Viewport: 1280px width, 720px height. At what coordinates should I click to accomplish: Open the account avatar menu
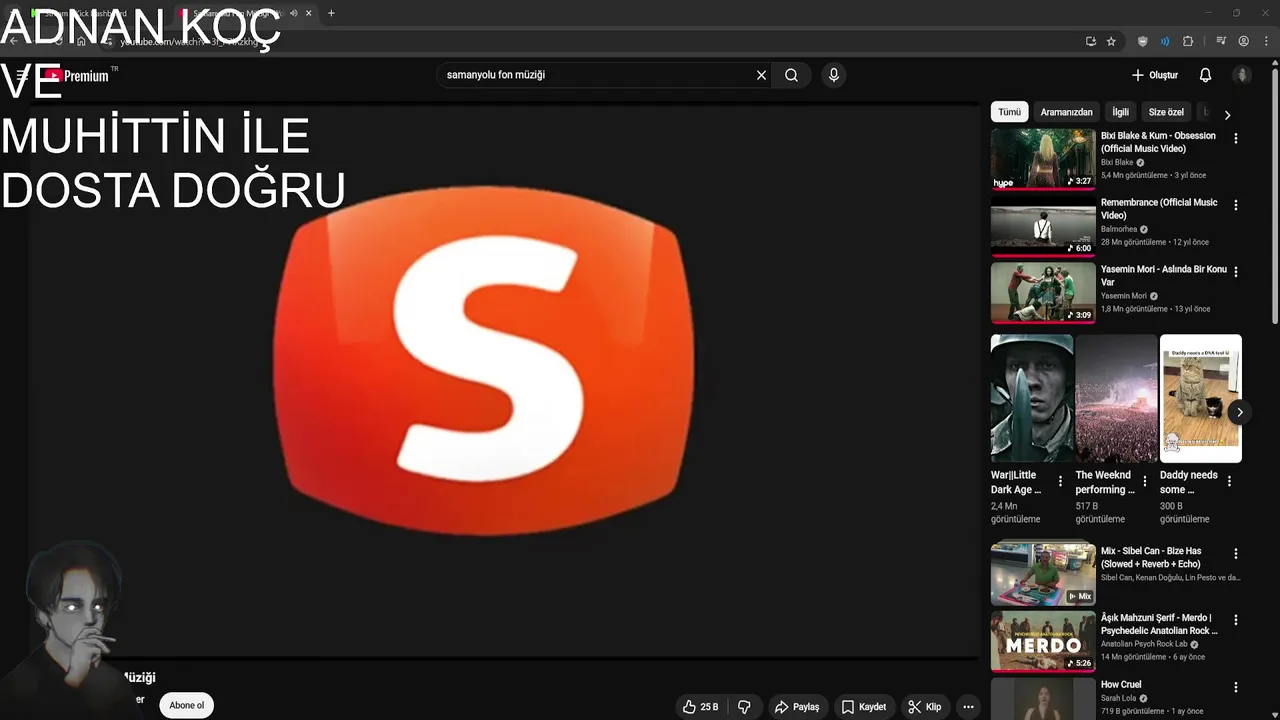1242,75
